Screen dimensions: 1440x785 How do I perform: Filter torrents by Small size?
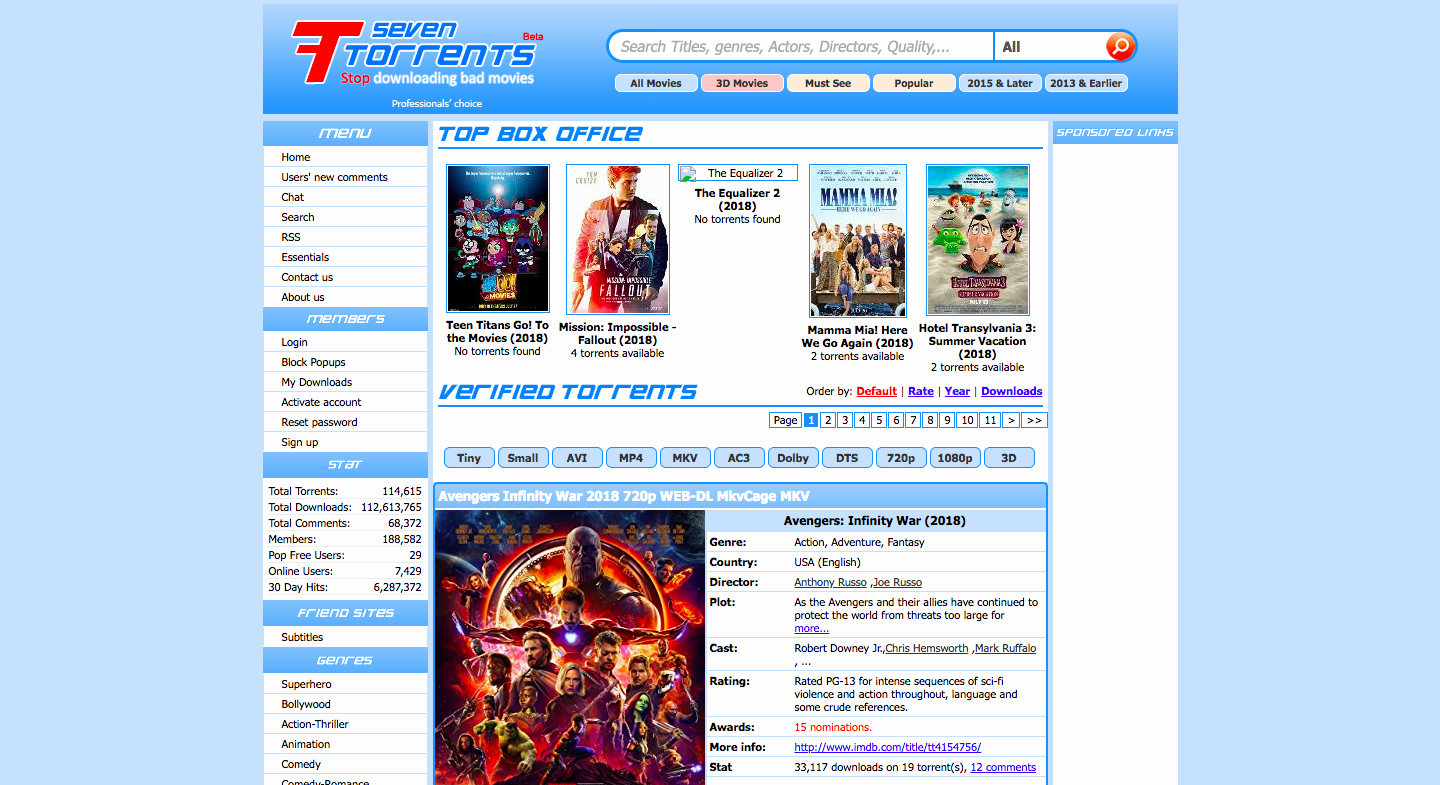tap(523, 458)
